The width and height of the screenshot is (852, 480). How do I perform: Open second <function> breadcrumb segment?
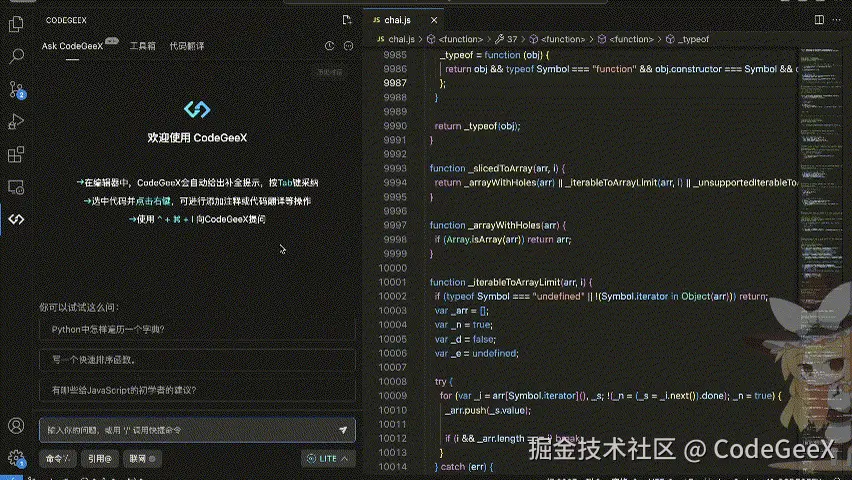pyautogui.click(x=557, y=39)
